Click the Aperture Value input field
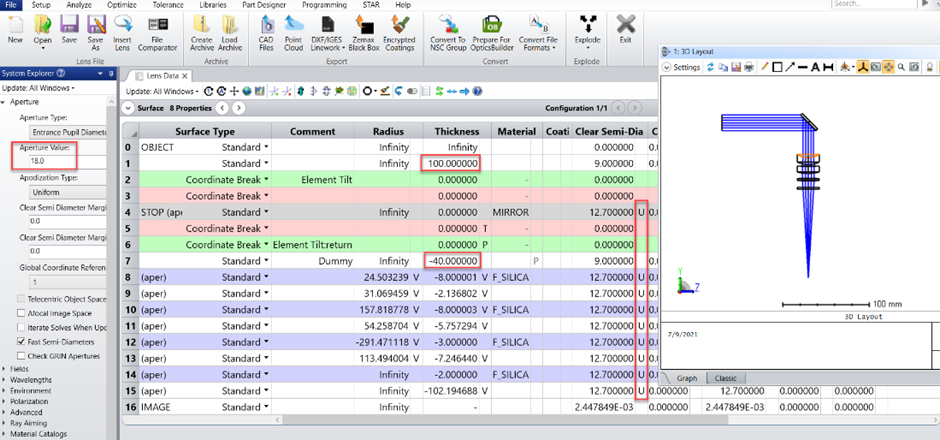940x440 pixels. (x=58, y=160)
